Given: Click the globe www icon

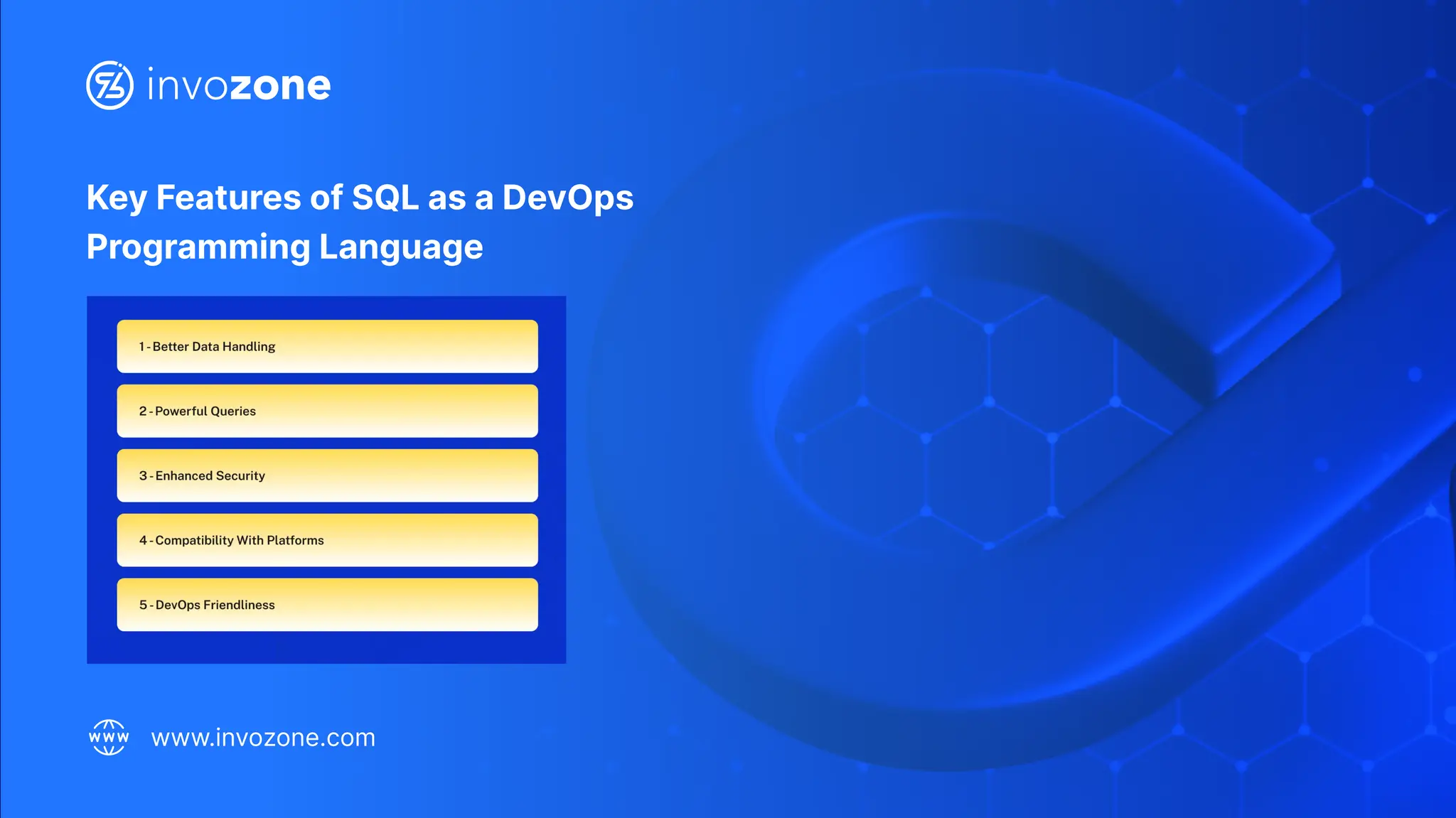Looking at the screenshot, I should [x=109, y=737].
